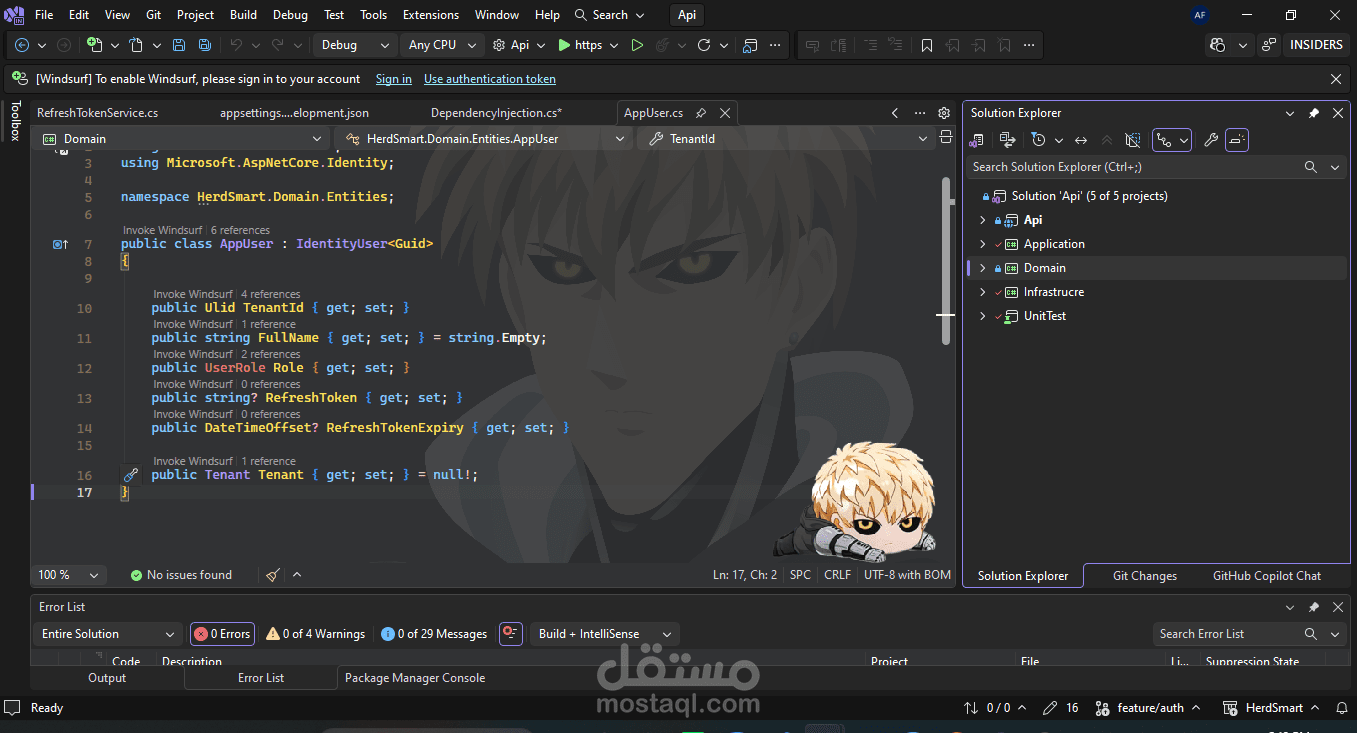Toggle Sync with Active Document in Solution Explorer

(1081, 140)
